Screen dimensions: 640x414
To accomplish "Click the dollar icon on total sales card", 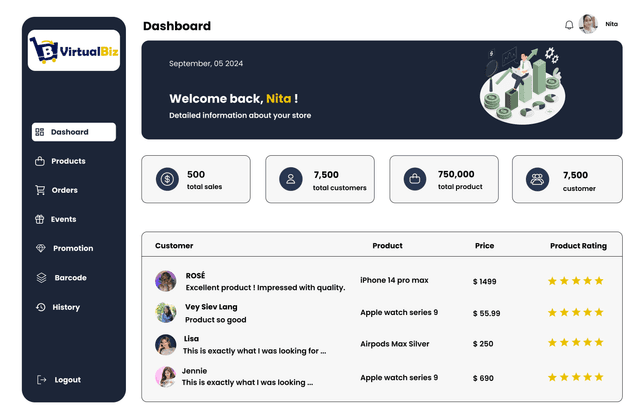I will pos(167,179).
